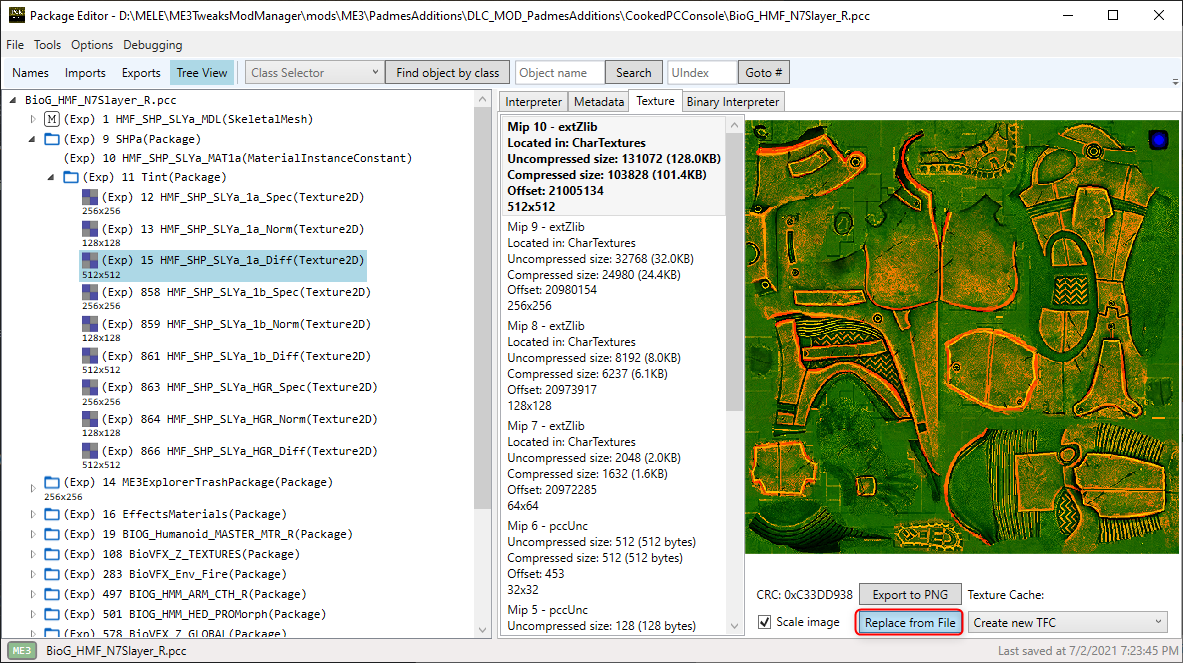Focus the UIndex input field
Image resolution: width=1183 pixels, height=663 pixels.
pos(702,72)
